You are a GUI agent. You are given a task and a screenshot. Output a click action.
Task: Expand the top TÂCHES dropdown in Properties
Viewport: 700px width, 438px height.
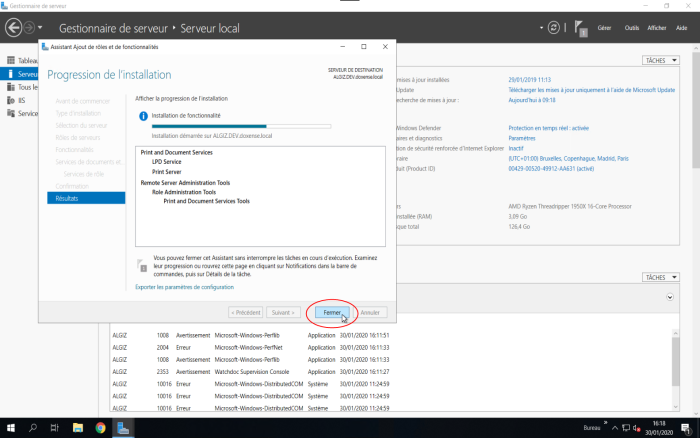point(660,61)
